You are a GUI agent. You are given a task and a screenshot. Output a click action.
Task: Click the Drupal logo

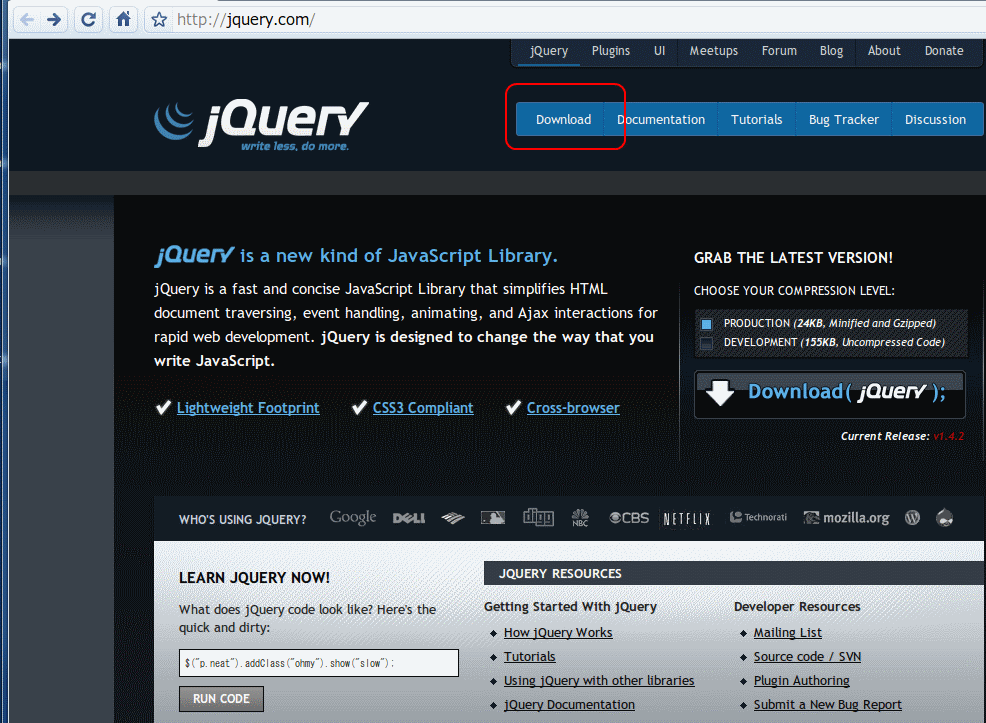click(944, 517)
